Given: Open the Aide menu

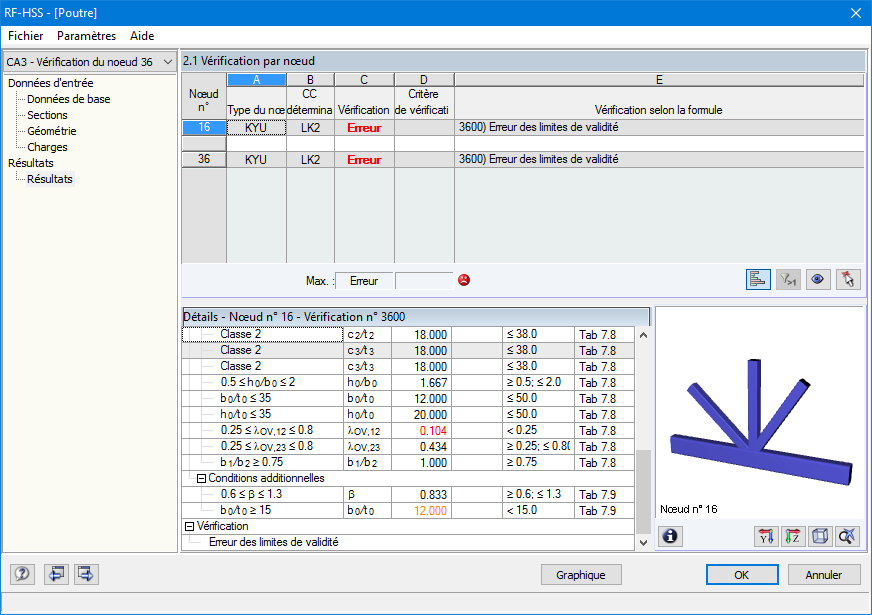Looking at the screenshot, I should pyautogui.click(x=142, y=36).
